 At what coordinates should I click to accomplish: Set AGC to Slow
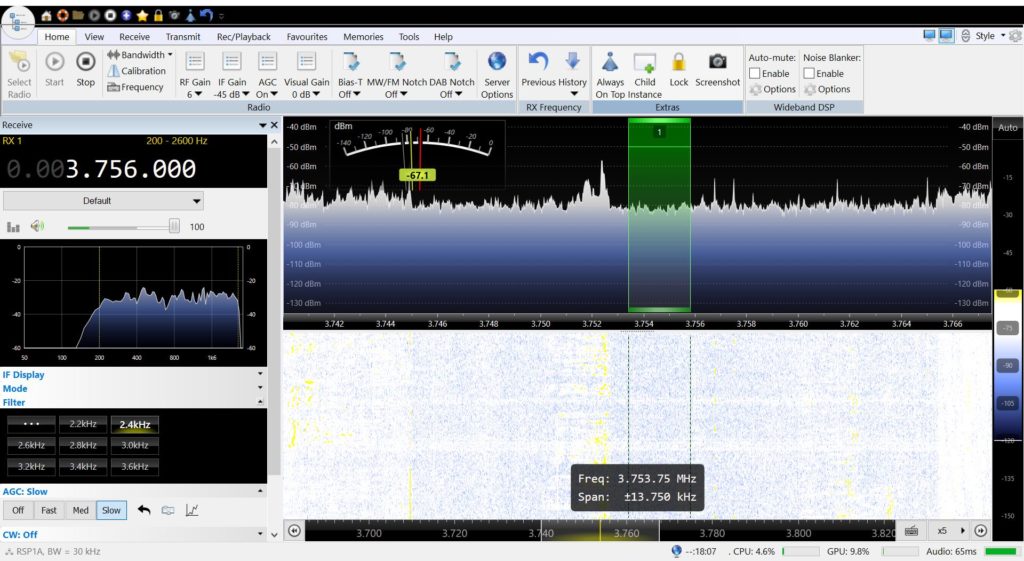point(111,510)
